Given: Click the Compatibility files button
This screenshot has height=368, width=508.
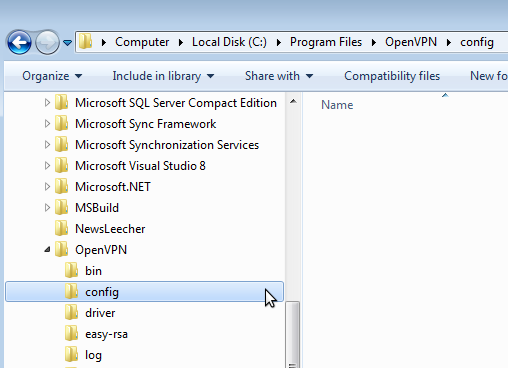Looking at the screenshot, I should [x=392, y=76].
